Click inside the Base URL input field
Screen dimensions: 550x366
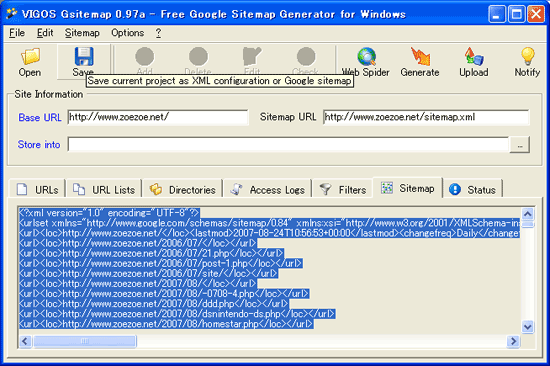(158, 117)
